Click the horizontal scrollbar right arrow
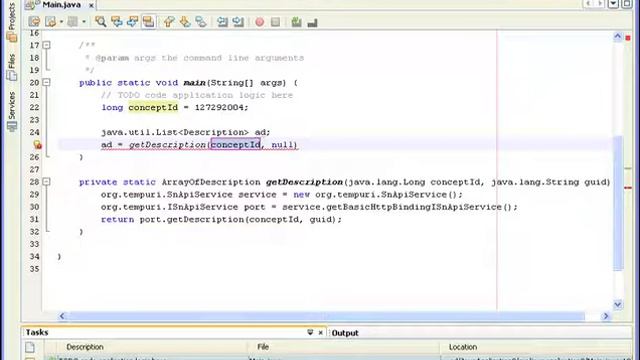 pos(606,316)
